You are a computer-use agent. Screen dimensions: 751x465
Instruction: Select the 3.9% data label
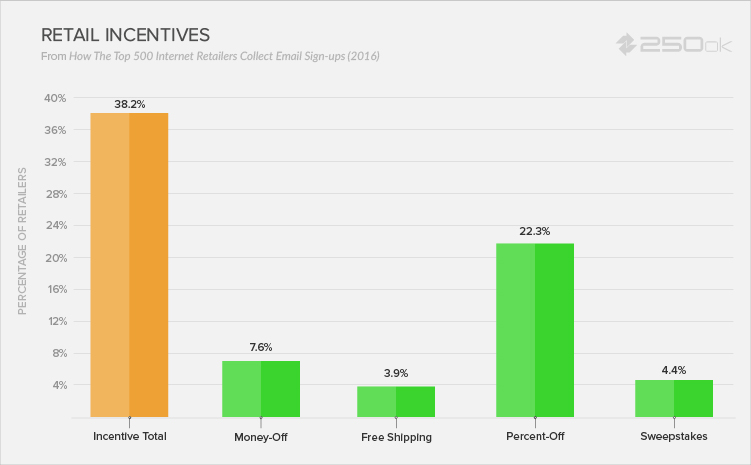click(x=396, y=373)
